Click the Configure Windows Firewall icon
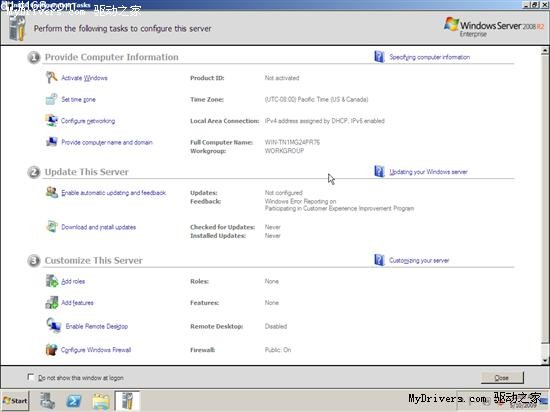This screenshot has width=550, height=412. [52, 349]
